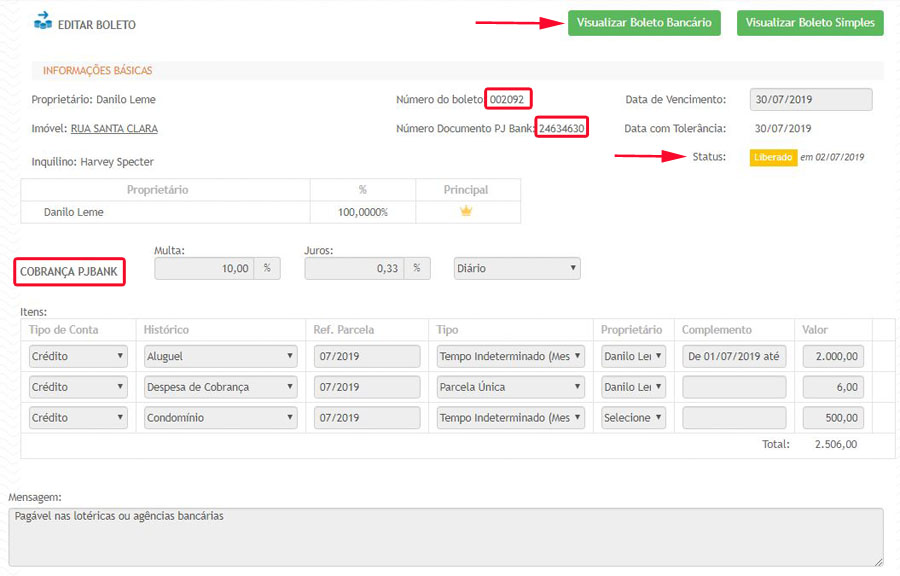Open Tipo de Conta dropdown in Aluguel row
Viewport: 900px width, 576px height.
coord(78,356)
